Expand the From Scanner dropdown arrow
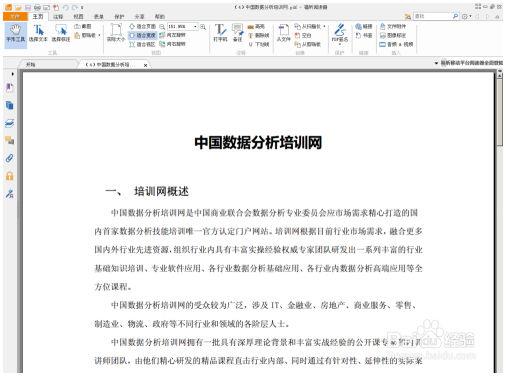 click(x=324, y=26)
